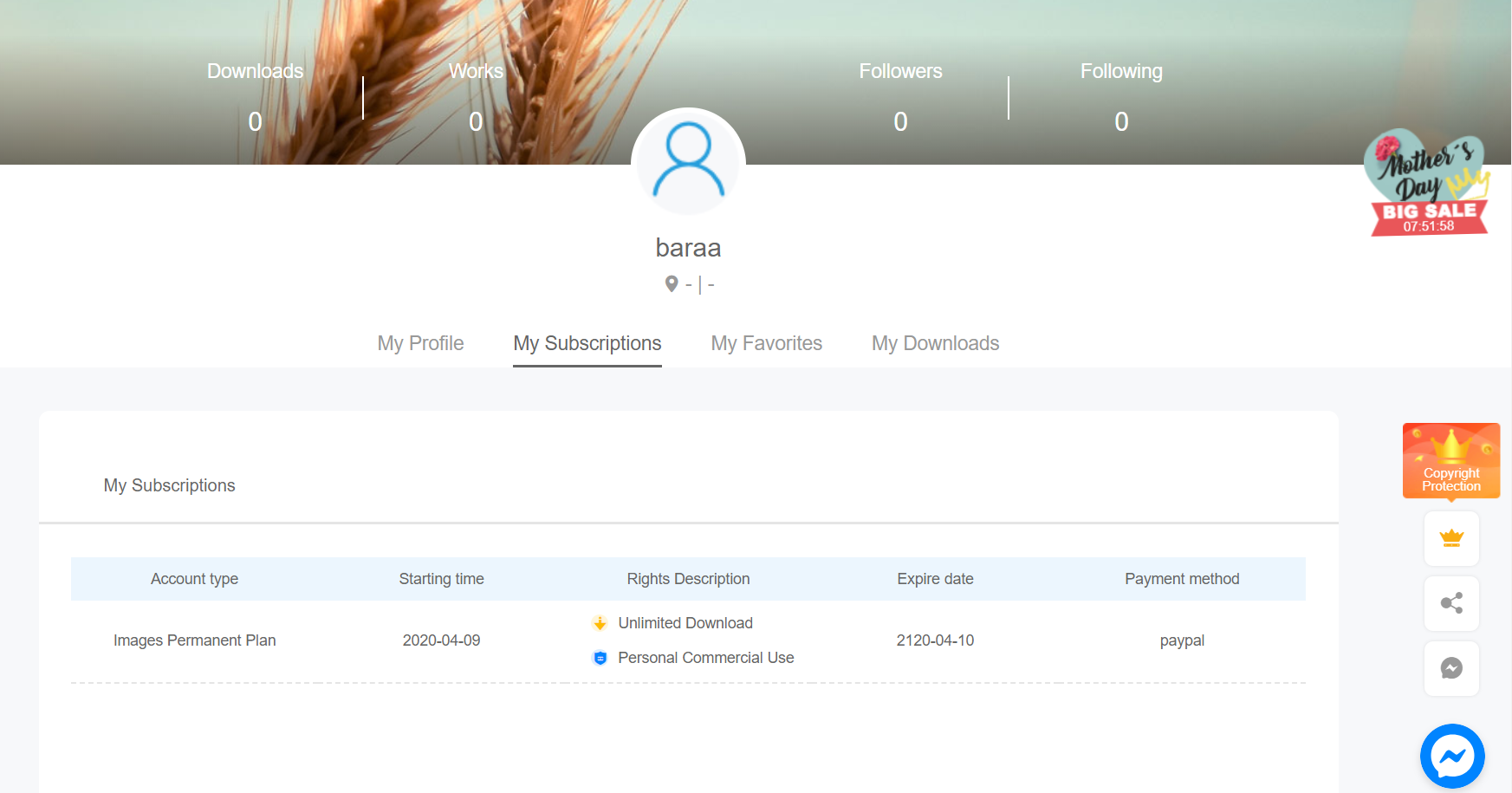
Task: Click the Images Permanent Plan row entry
Action: [194, 640]
